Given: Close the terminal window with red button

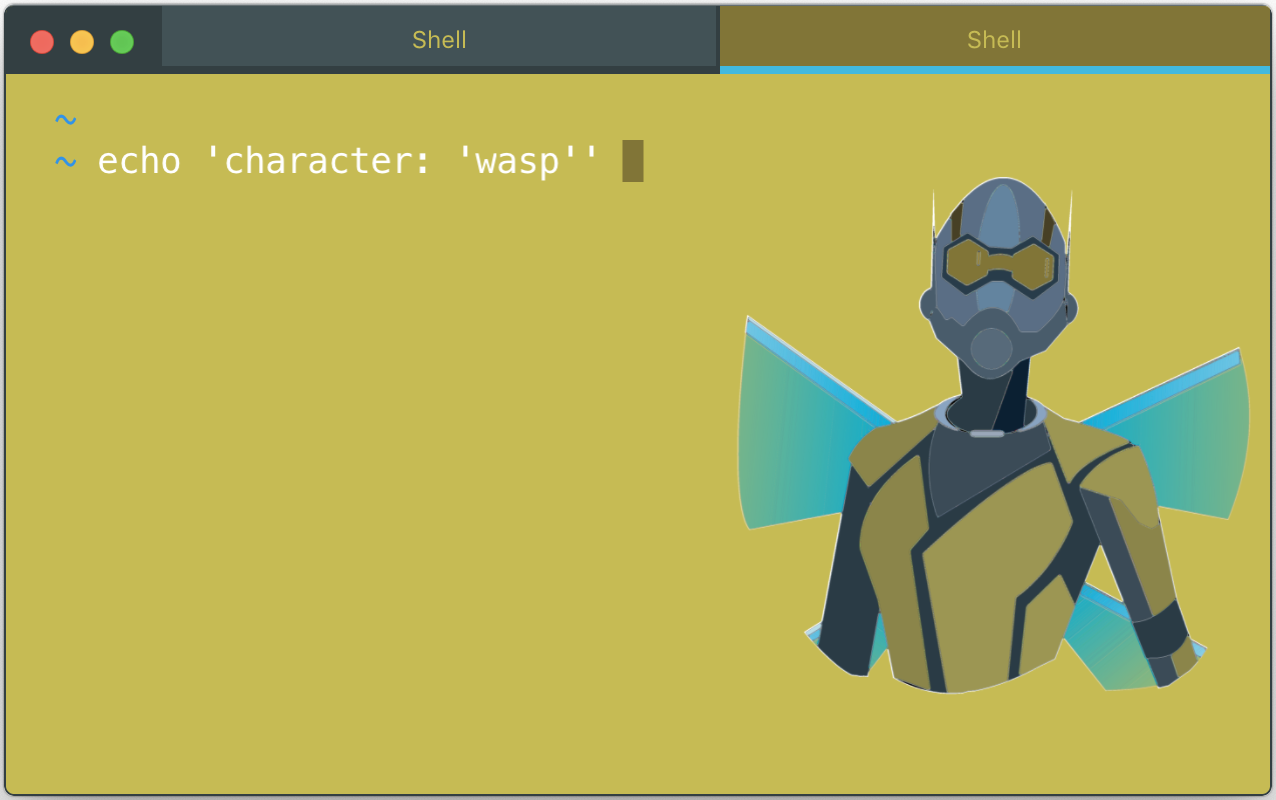Looking at the screenshot, I should point(42,42).
